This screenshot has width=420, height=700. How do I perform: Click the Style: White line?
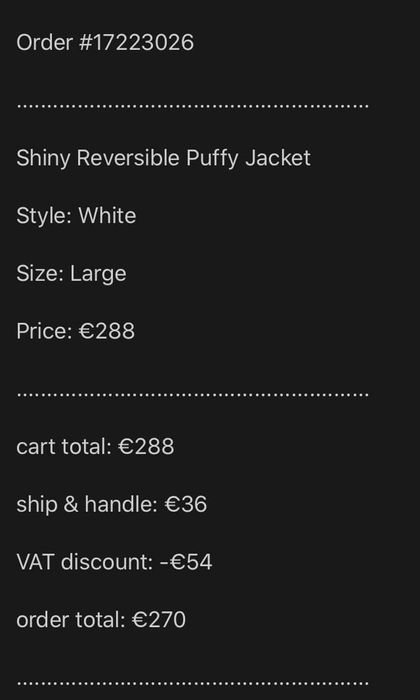coord(76,217)
